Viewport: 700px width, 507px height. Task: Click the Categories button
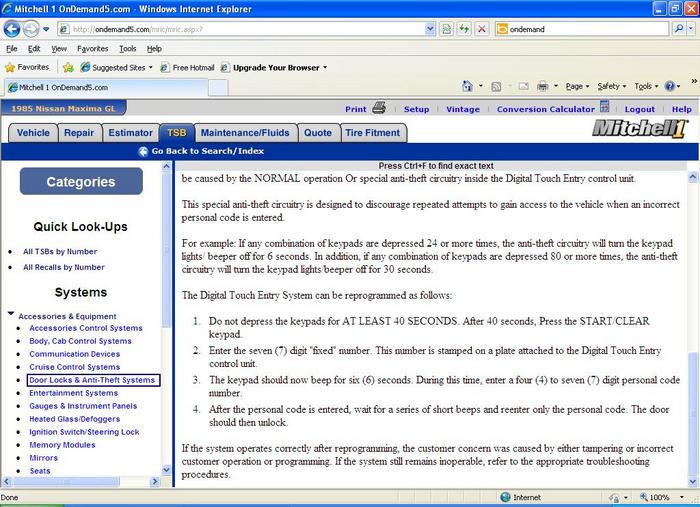coord(81,181)
